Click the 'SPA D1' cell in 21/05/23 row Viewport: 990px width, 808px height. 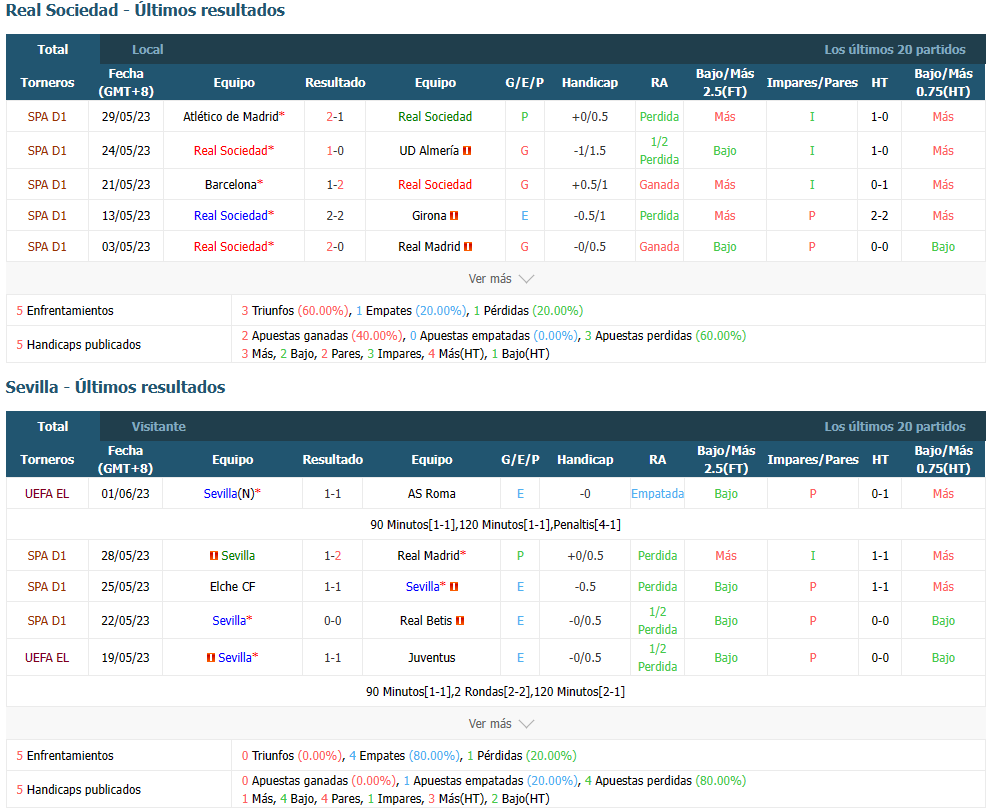click(x=47, y=185)
